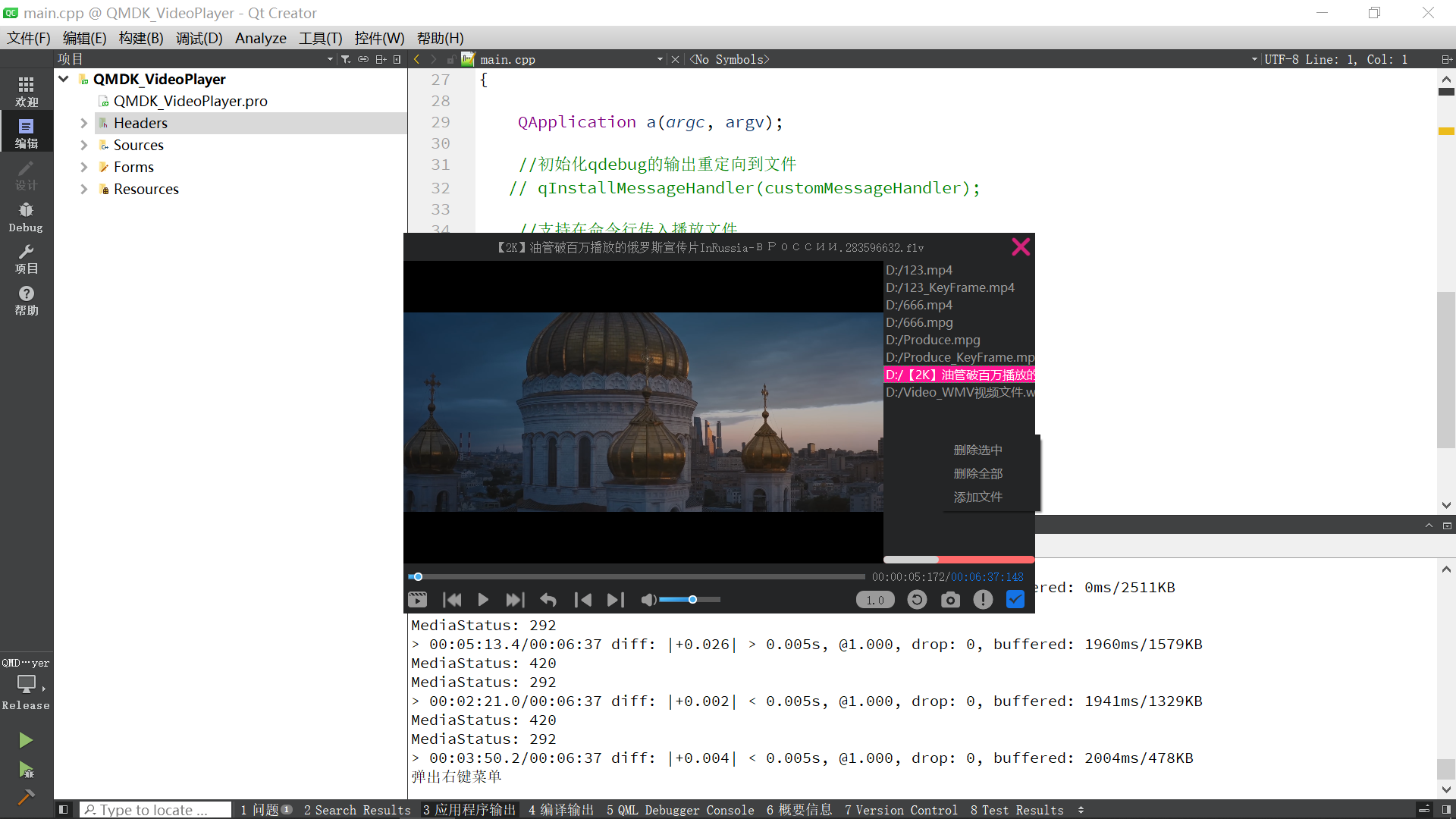The height and width of the screenshot is (819, 1456).
Task: Expand the Headers folder in project tree
Action: pos(84,123)
